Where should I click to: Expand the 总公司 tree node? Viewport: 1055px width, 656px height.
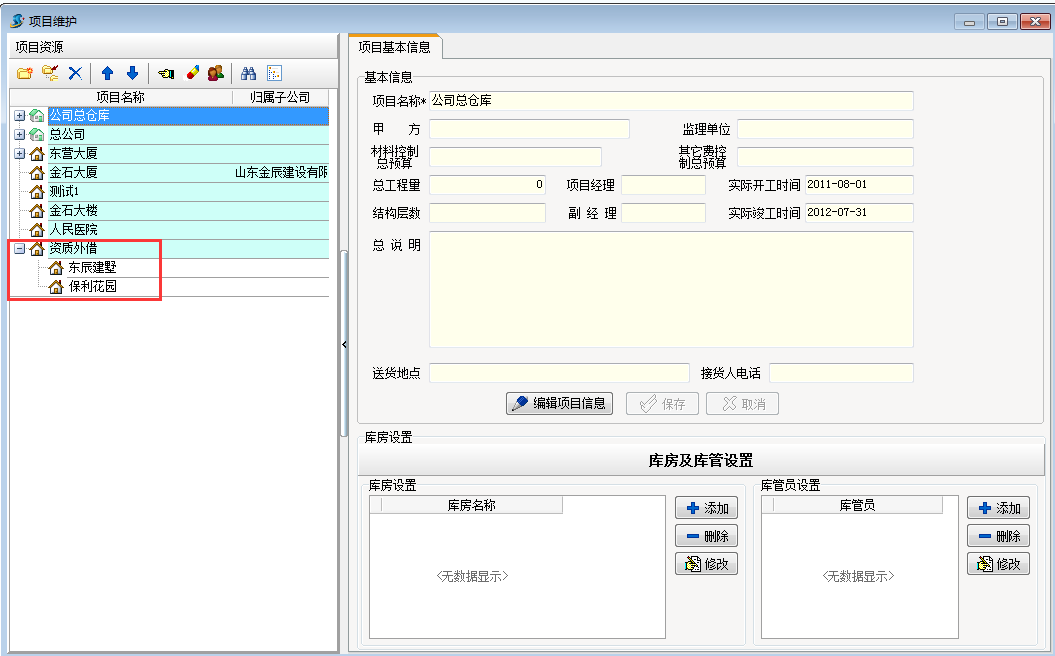click(19, 135)
